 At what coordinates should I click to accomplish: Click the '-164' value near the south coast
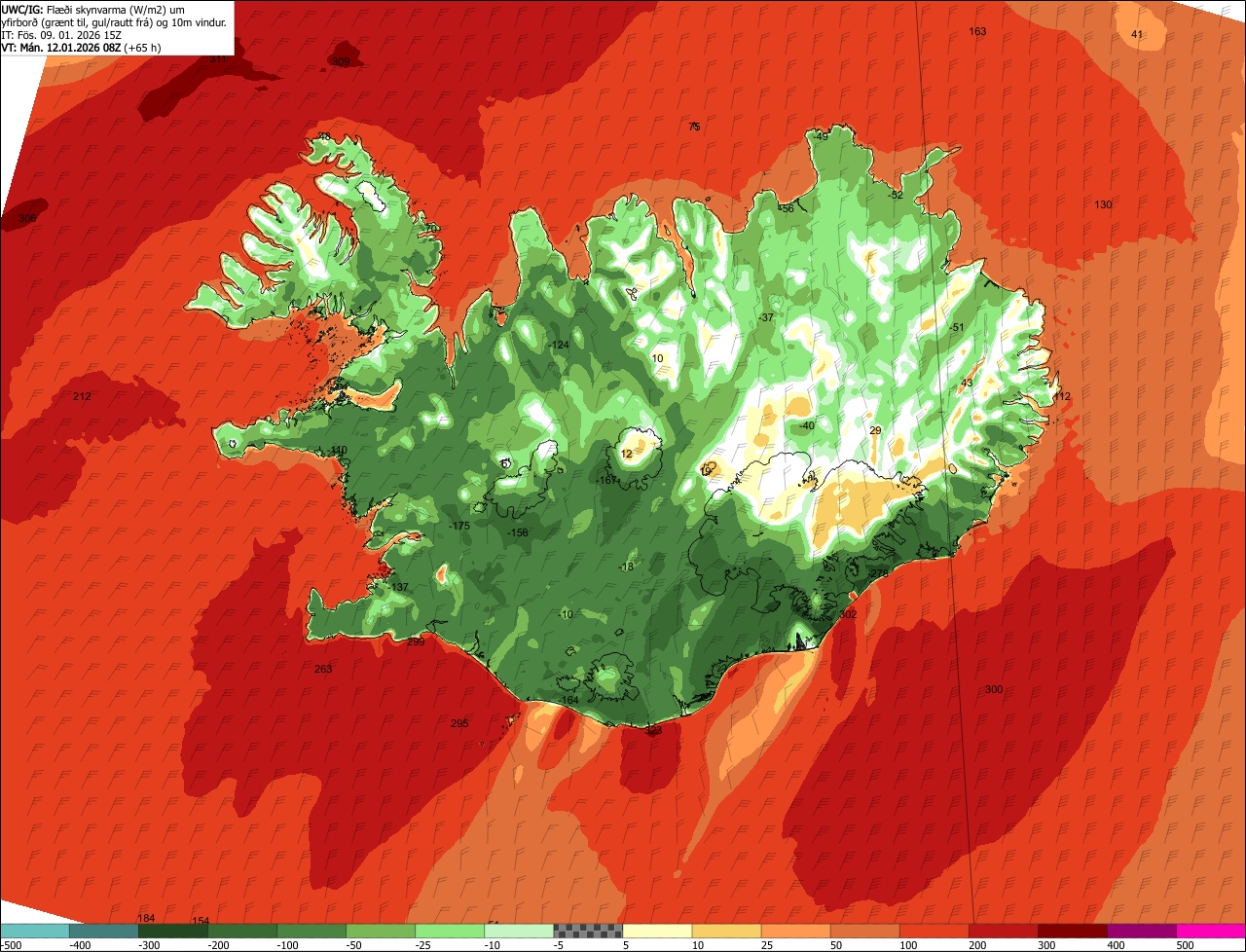(x=569, y=700)
